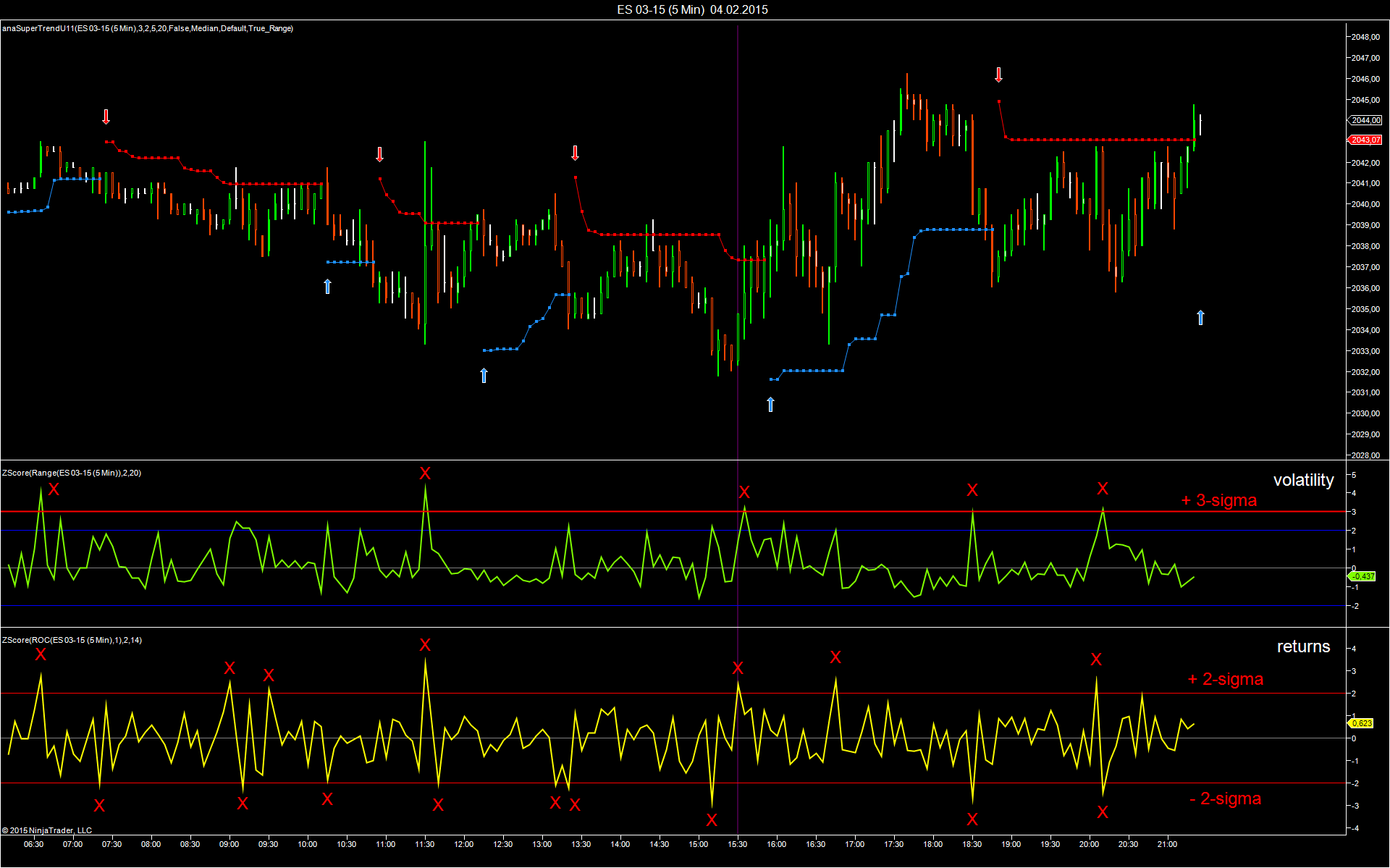Select the 2046,00 price axis label

(1365, 79)
